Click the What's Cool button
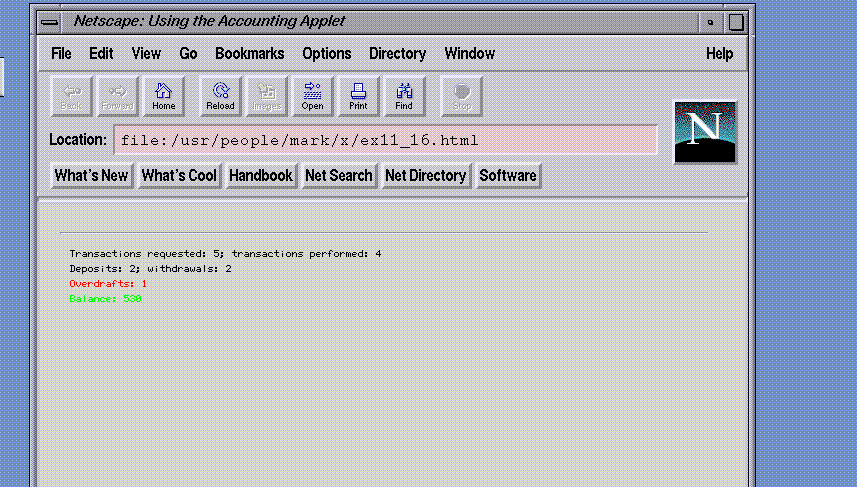857x487 pixels. (x=179, y=175)
